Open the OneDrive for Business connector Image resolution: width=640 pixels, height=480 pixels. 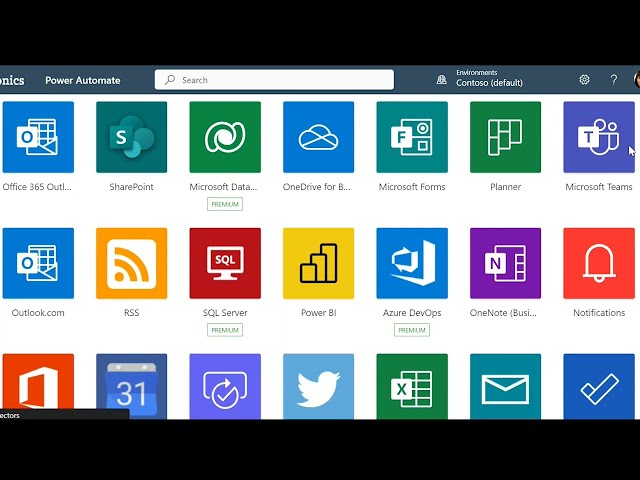coord(318,137)
